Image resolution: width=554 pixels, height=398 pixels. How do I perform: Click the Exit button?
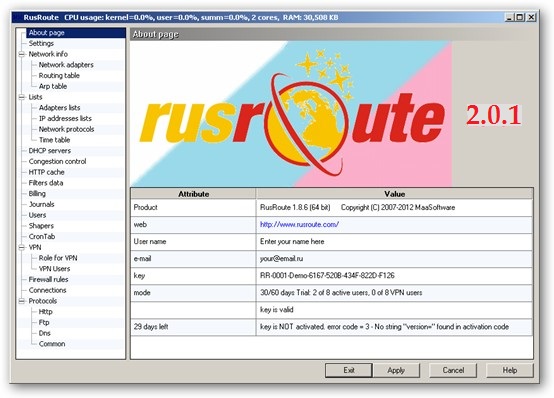[x=349, y=370]
